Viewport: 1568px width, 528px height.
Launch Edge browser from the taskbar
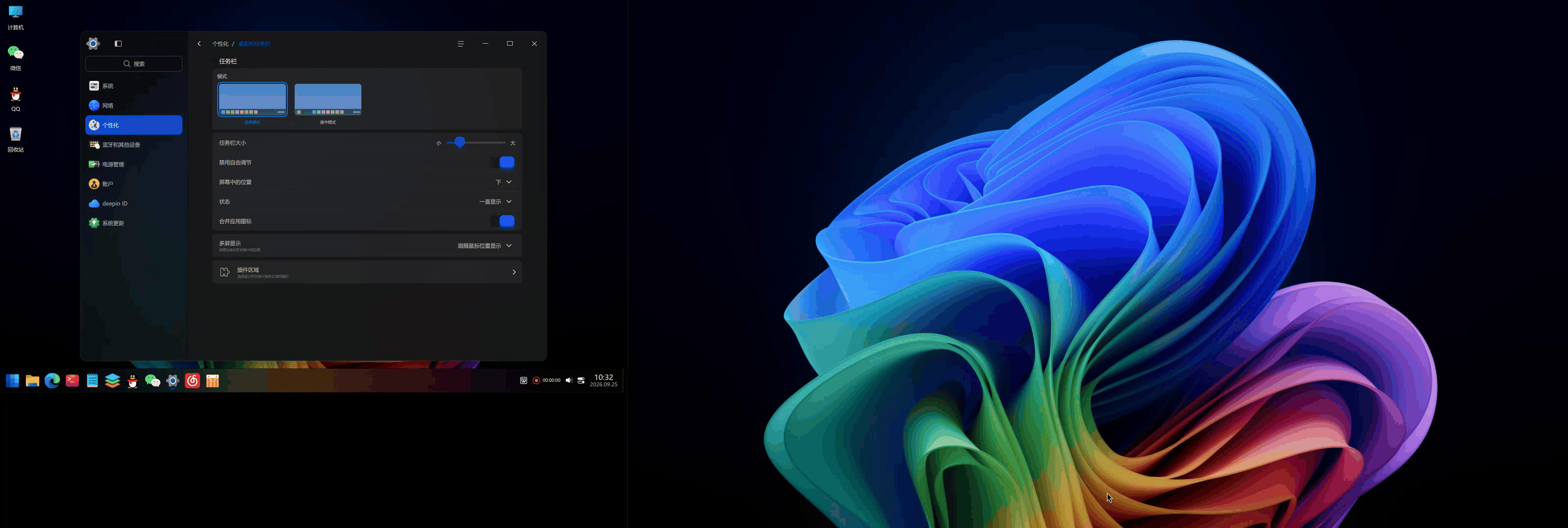pos(52,381)
